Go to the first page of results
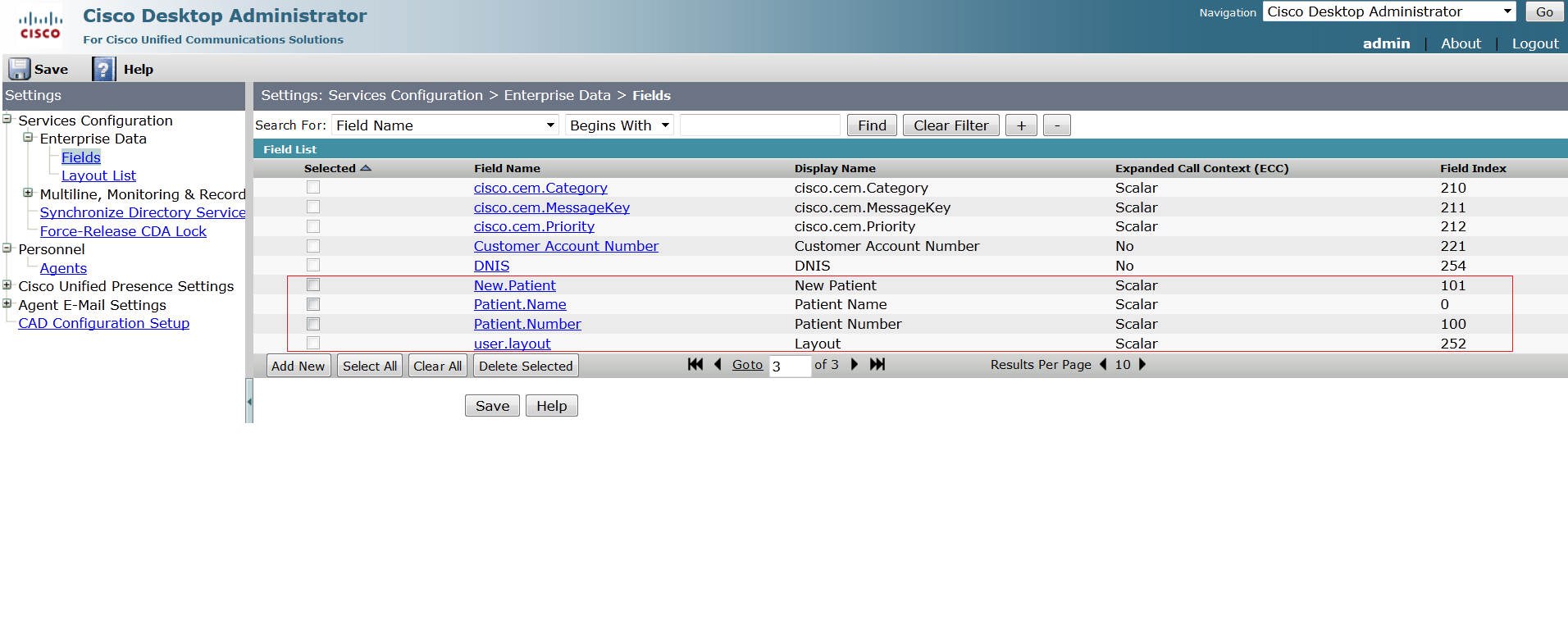Screen dimensions: 1568x624 [x=695, y=364]
